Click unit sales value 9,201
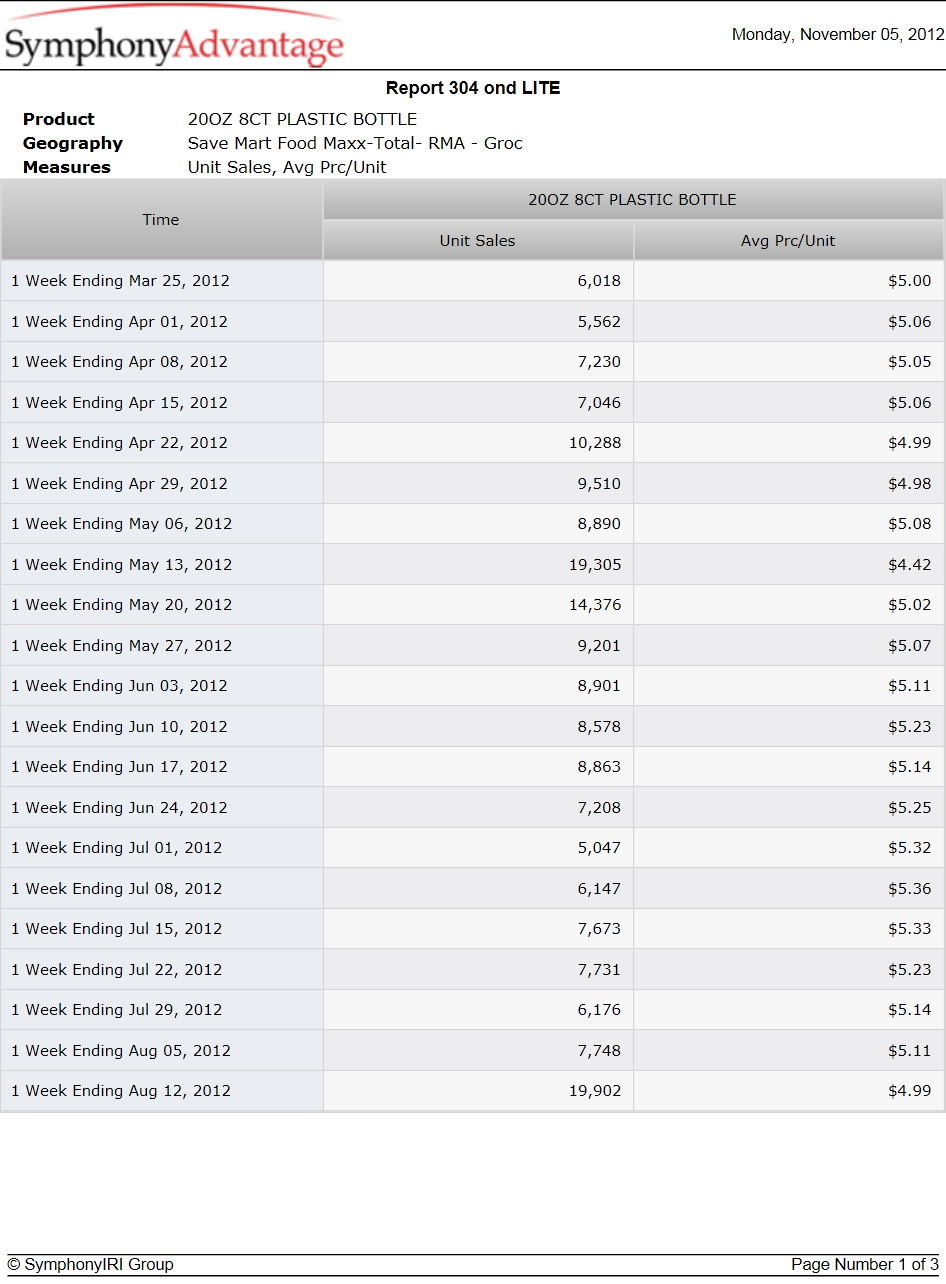This screenshot has height=1284, width=946. [599, 646]
